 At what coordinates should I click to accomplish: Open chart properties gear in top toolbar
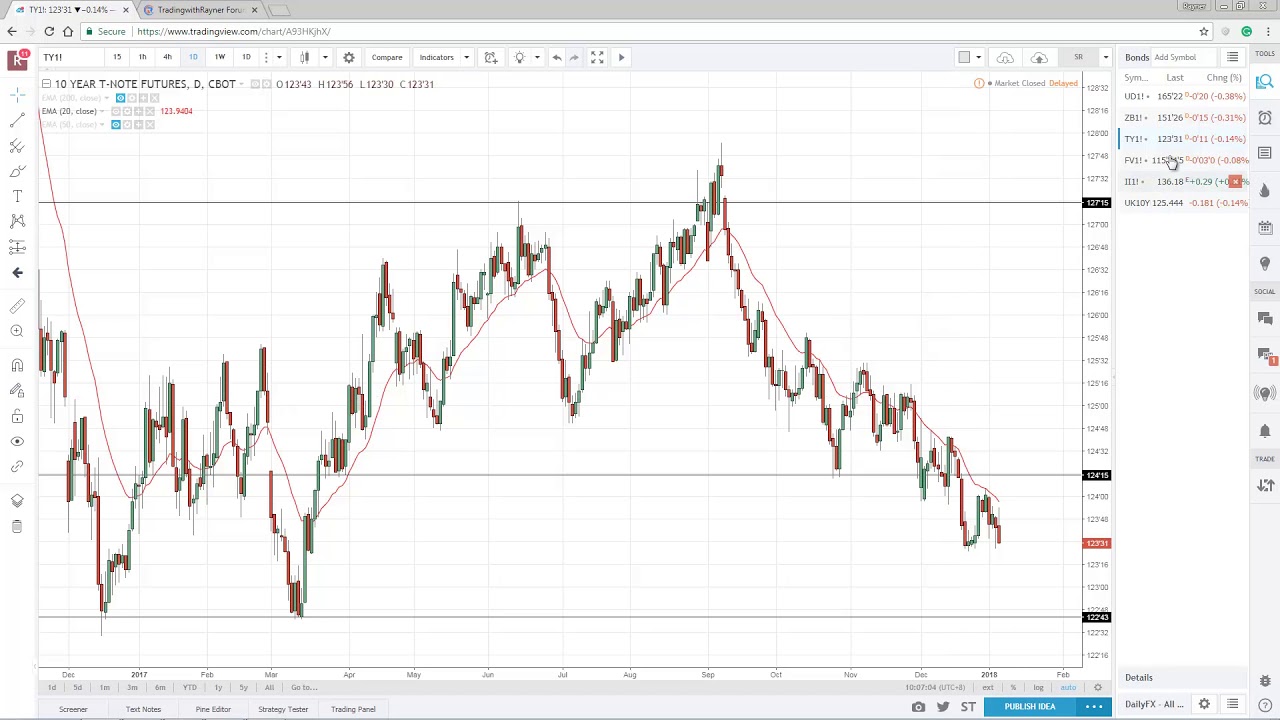pos(349,57)
